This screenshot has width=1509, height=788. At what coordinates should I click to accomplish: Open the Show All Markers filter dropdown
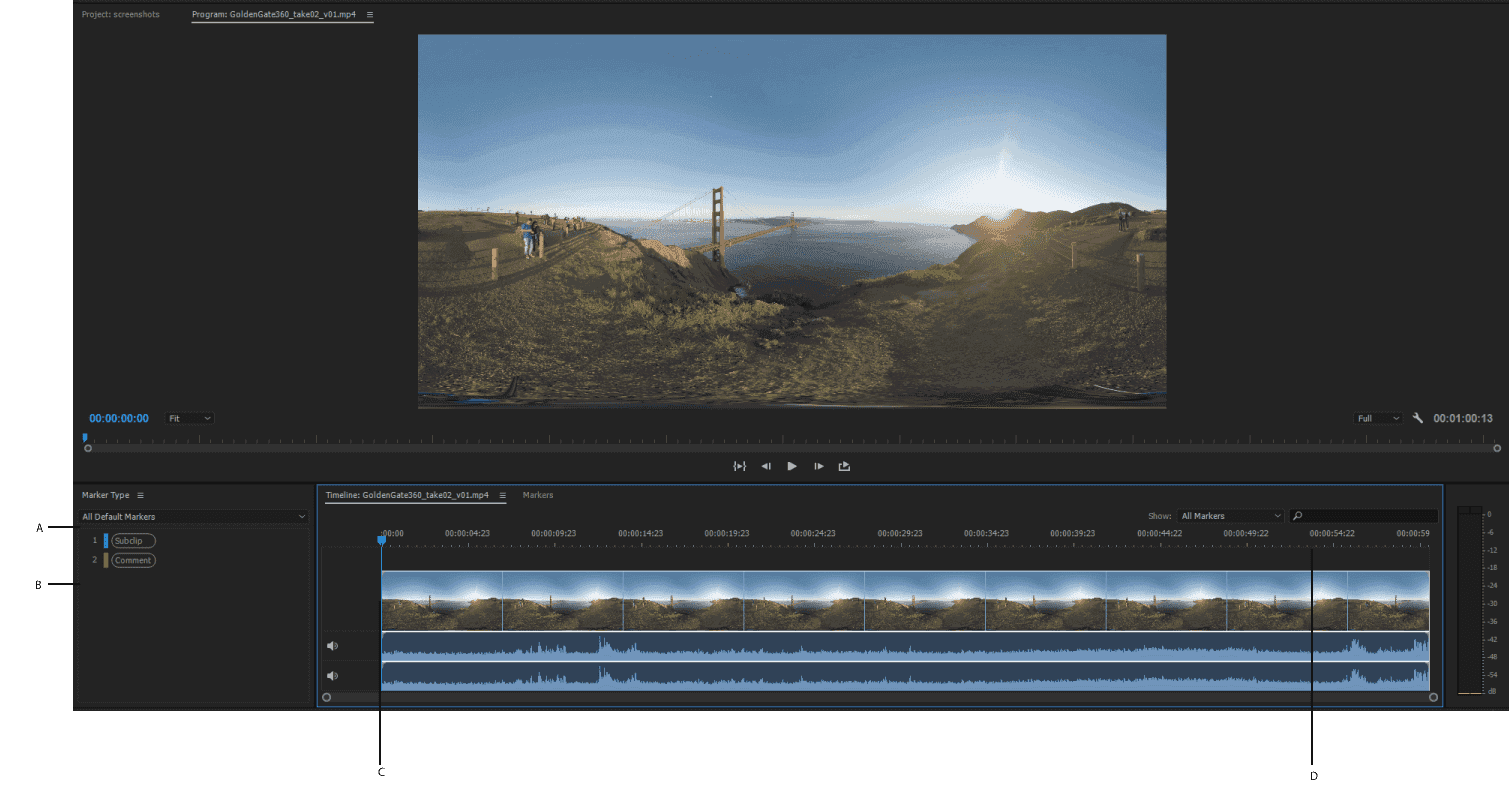coord(1230,516)
